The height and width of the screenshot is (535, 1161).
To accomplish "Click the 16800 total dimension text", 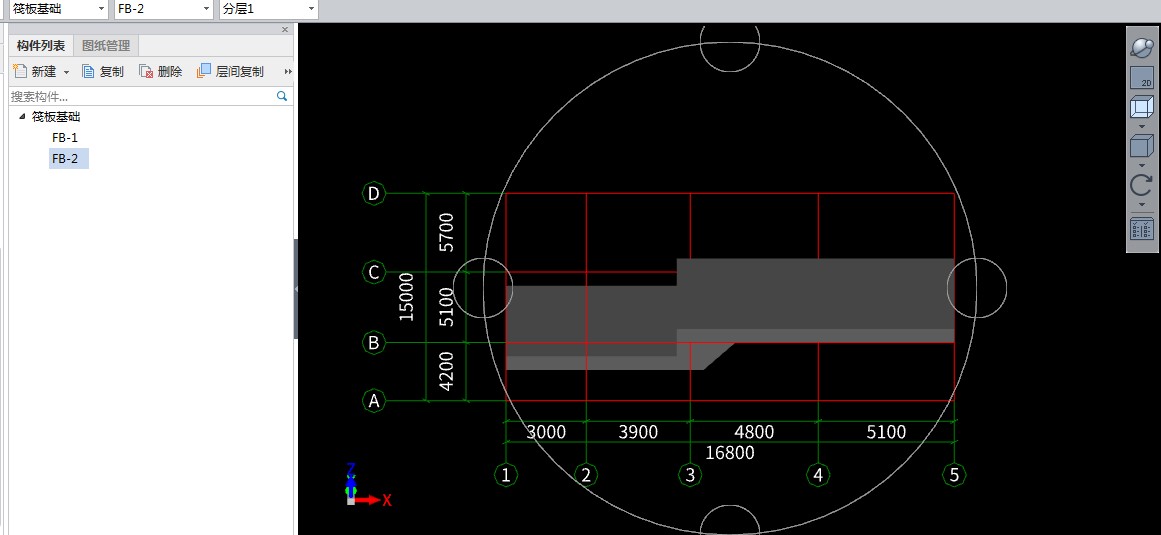I will coord(729,453).
